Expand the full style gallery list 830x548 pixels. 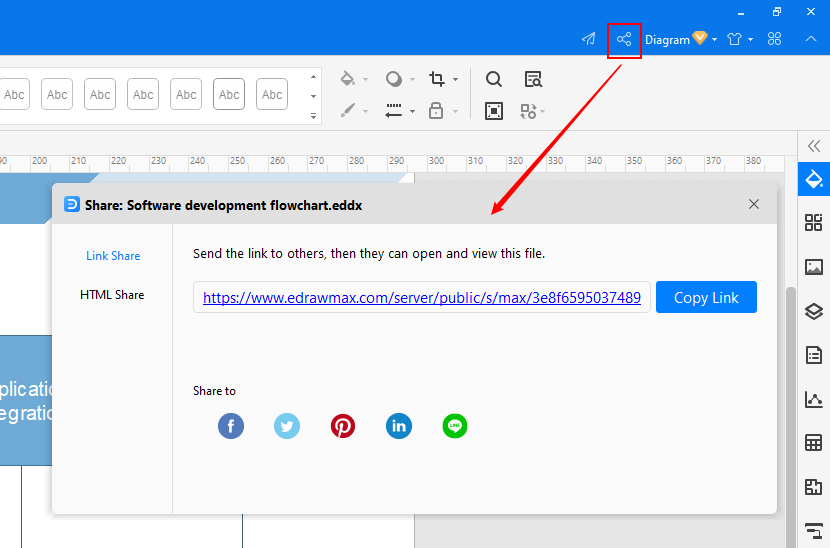[x=313, y=116]
